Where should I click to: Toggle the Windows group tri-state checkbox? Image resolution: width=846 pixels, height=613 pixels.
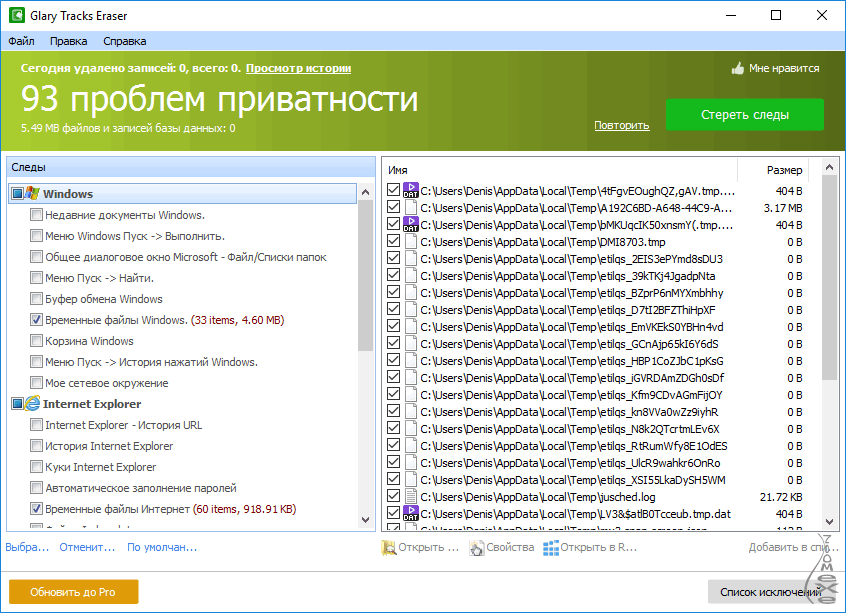[17, 193]
